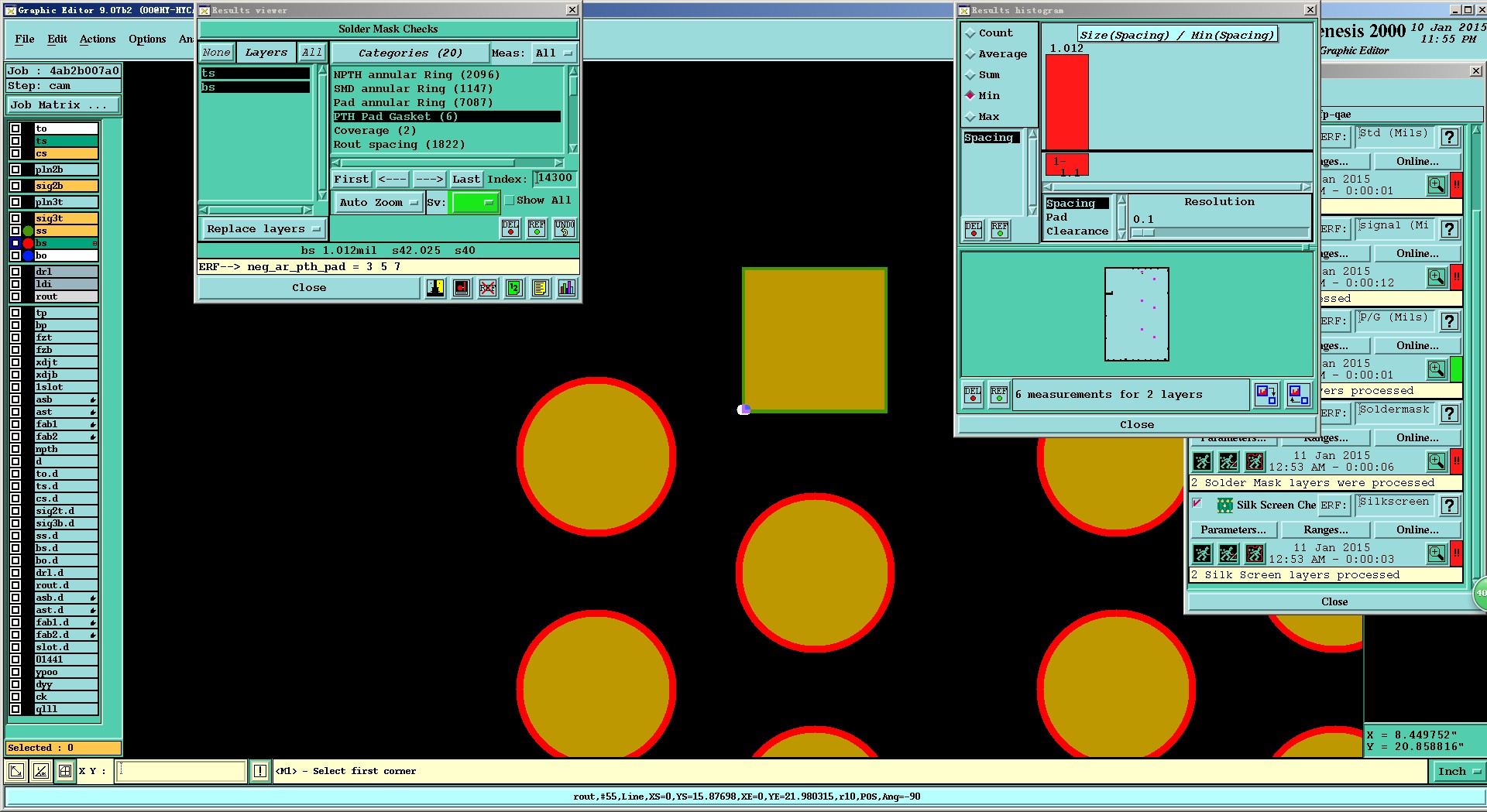Click REF icon beside measurements text
This screenshot has width=1487, height=812.
[999, 395]
